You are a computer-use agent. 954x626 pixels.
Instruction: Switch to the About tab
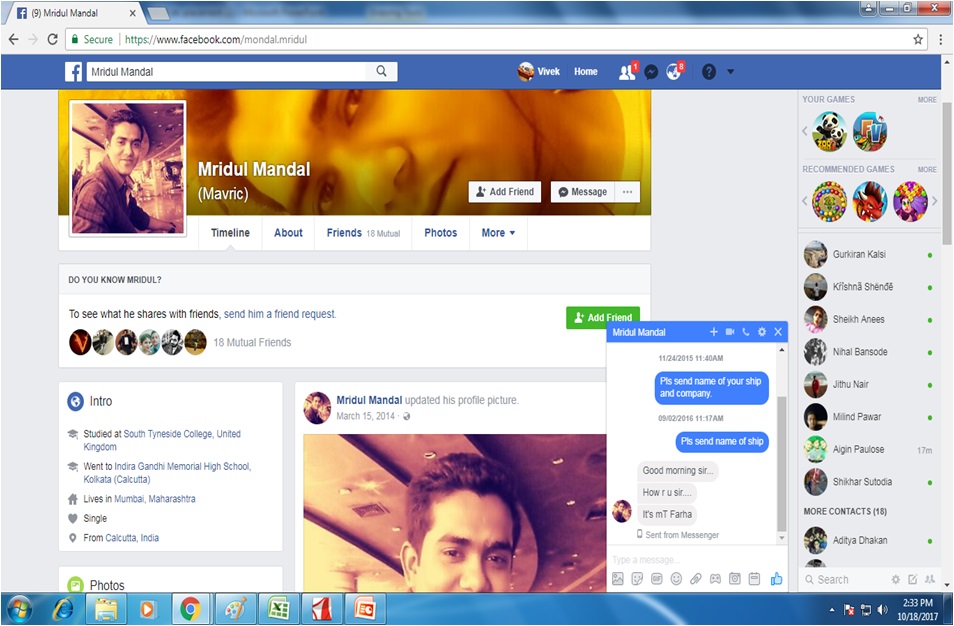click(288, 233)
